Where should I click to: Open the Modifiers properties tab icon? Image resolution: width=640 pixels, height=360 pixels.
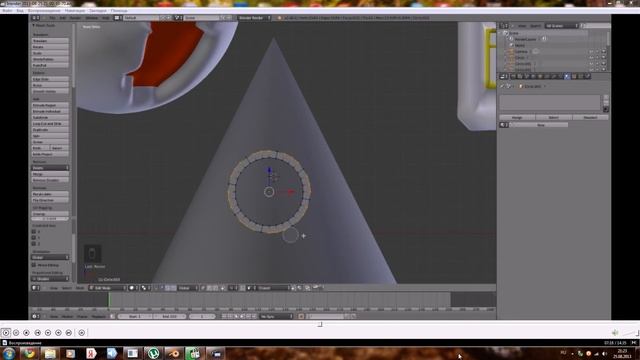pos(554,77)
